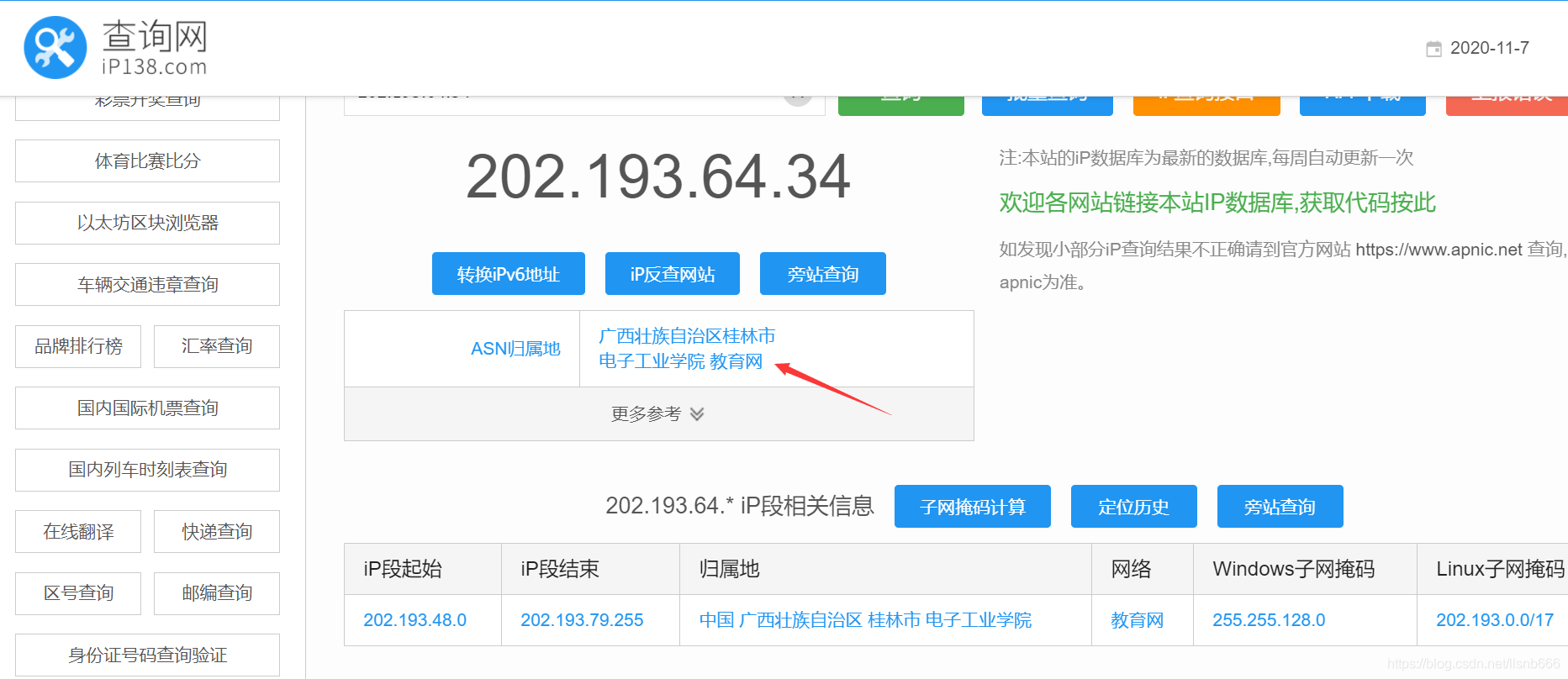Viewport: 1568px width, 679px height.
Task: Open the 汇率查询 sidebar item
Action: point(217,346)
